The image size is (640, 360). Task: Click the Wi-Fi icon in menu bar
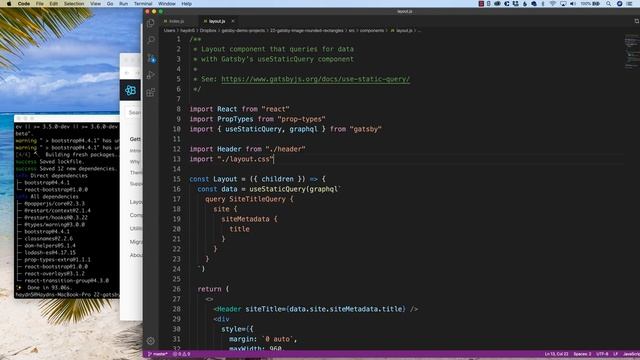pos(553,4)
